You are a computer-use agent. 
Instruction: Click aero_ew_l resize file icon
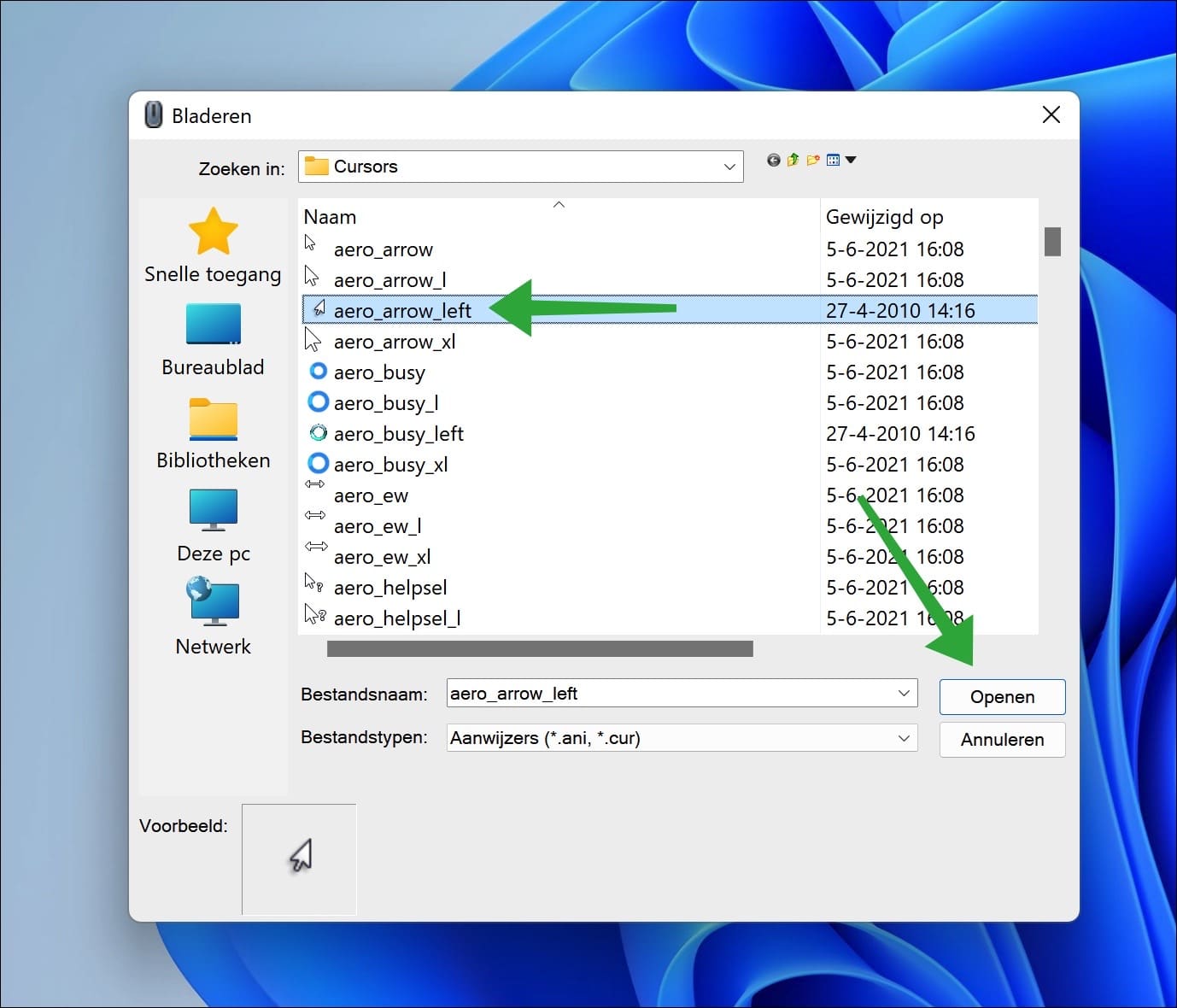pyautogui.click(x=315, y=515)
